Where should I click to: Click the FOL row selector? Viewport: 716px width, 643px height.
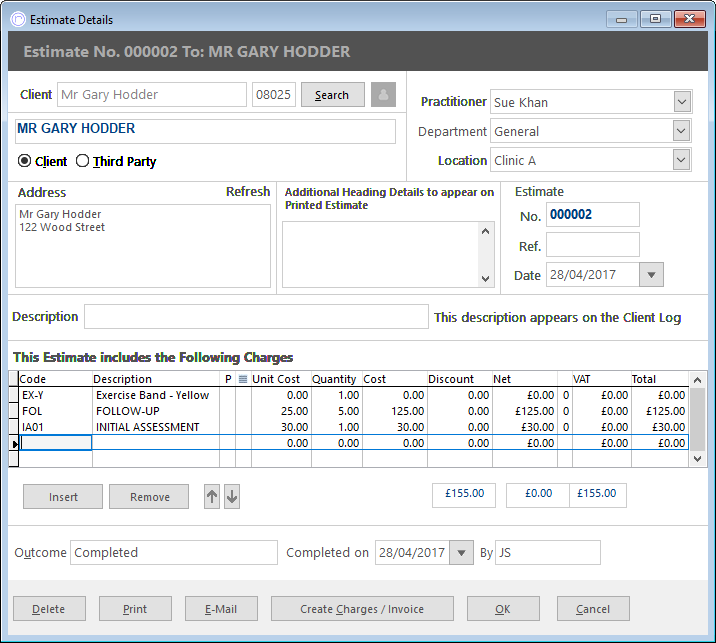click(14, 411)
